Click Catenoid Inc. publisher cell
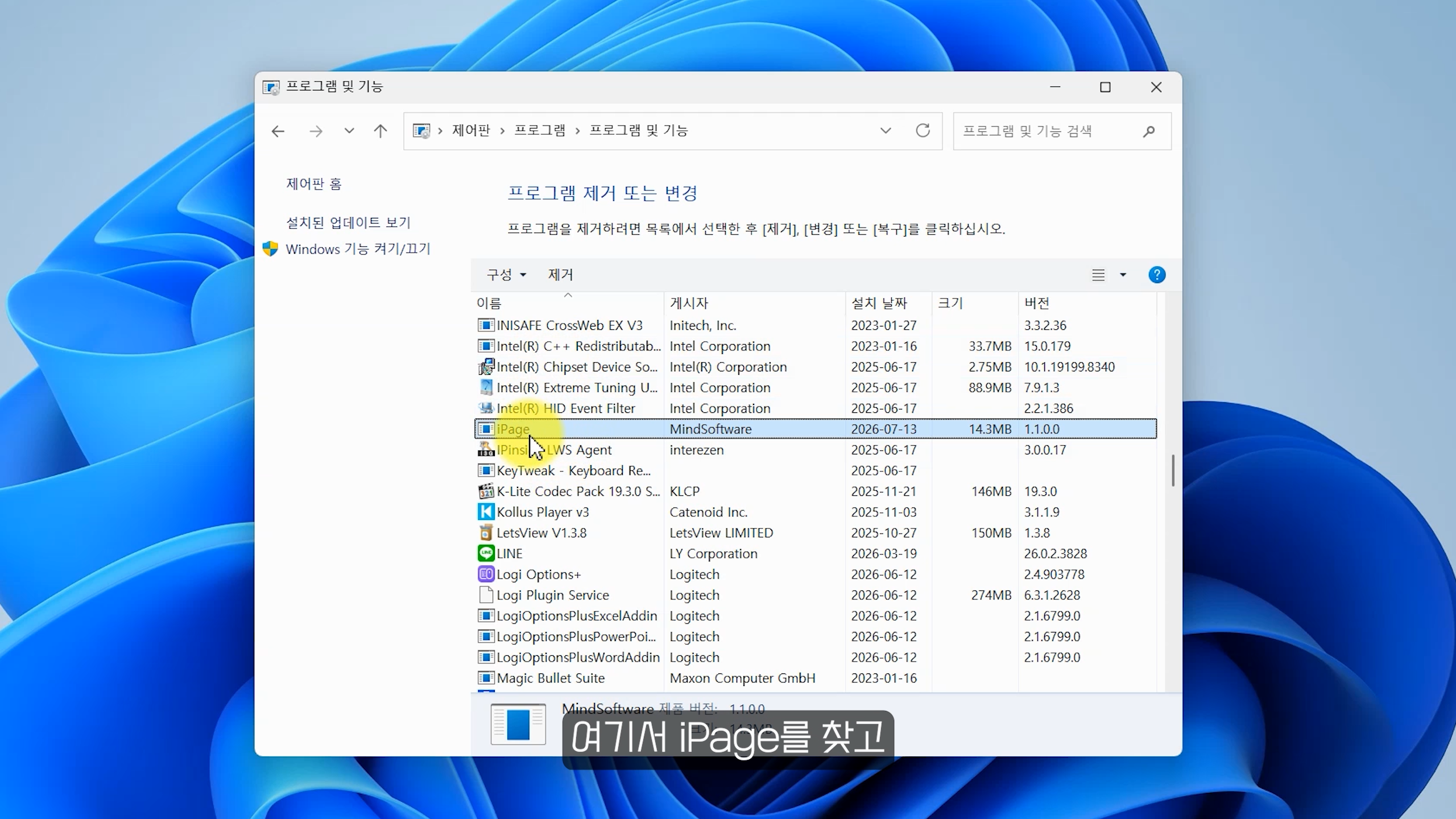 (x=708, y=512)
